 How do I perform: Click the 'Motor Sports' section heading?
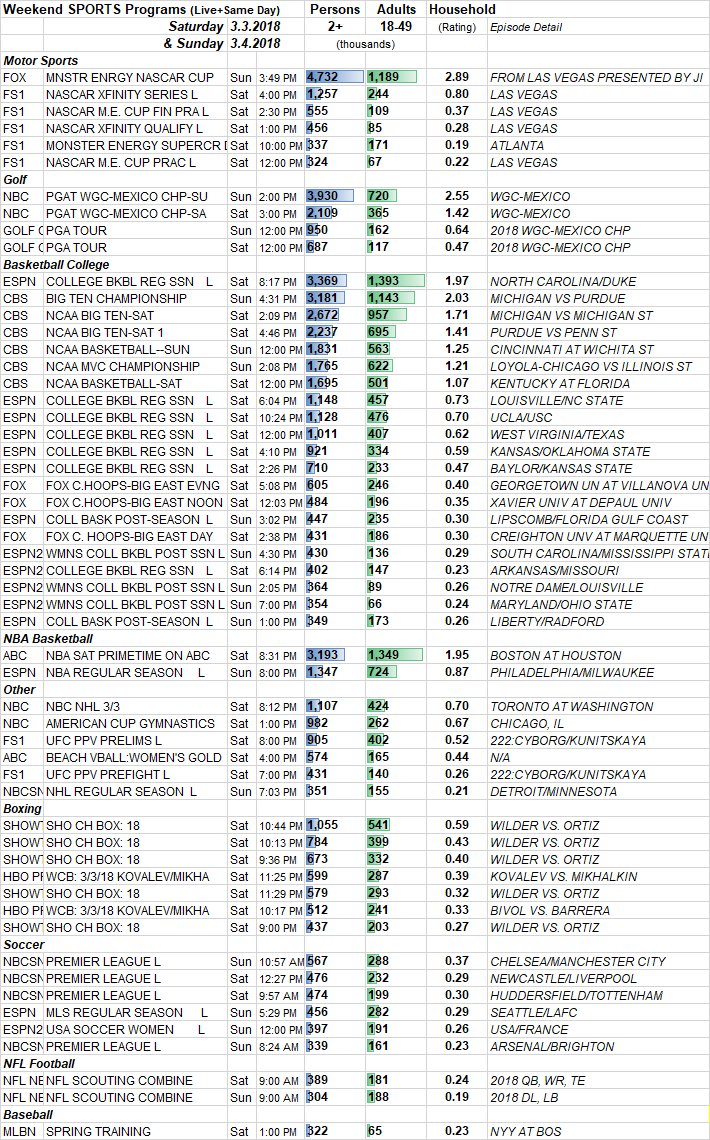point(41,61)
